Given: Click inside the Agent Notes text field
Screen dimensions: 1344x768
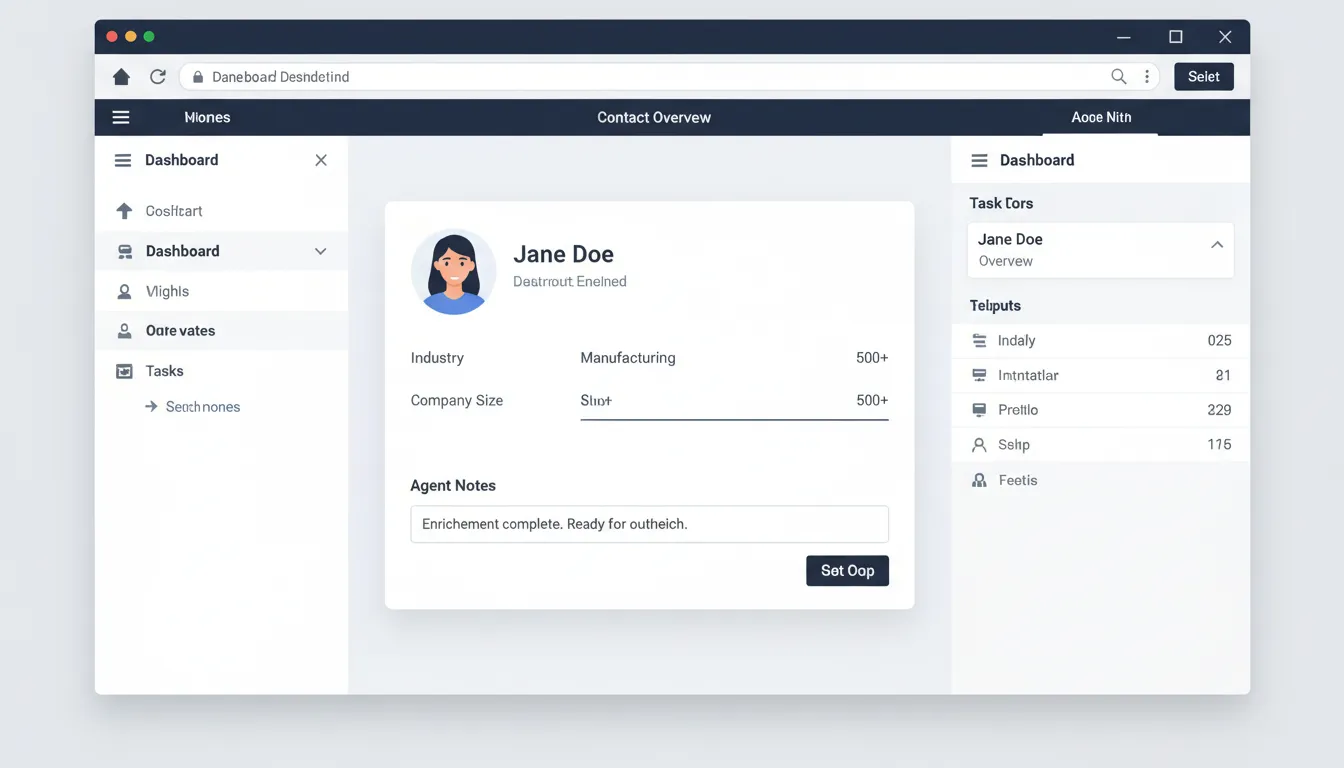Looking at the screenshot, I should pyautogui.click(x=649, y=523).
